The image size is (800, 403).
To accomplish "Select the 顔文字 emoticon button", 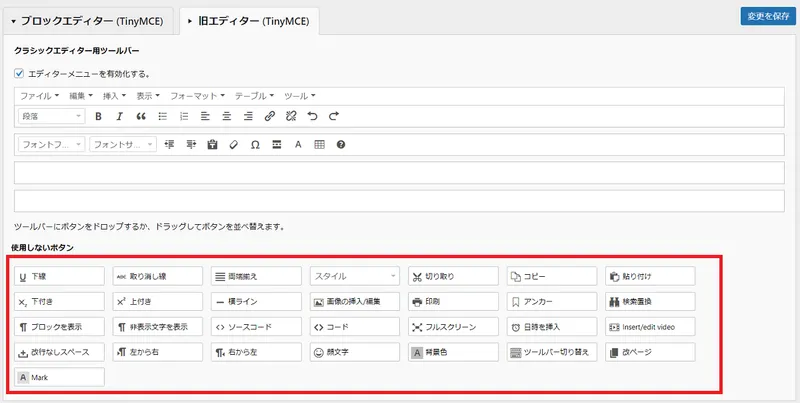I will 355,352.
